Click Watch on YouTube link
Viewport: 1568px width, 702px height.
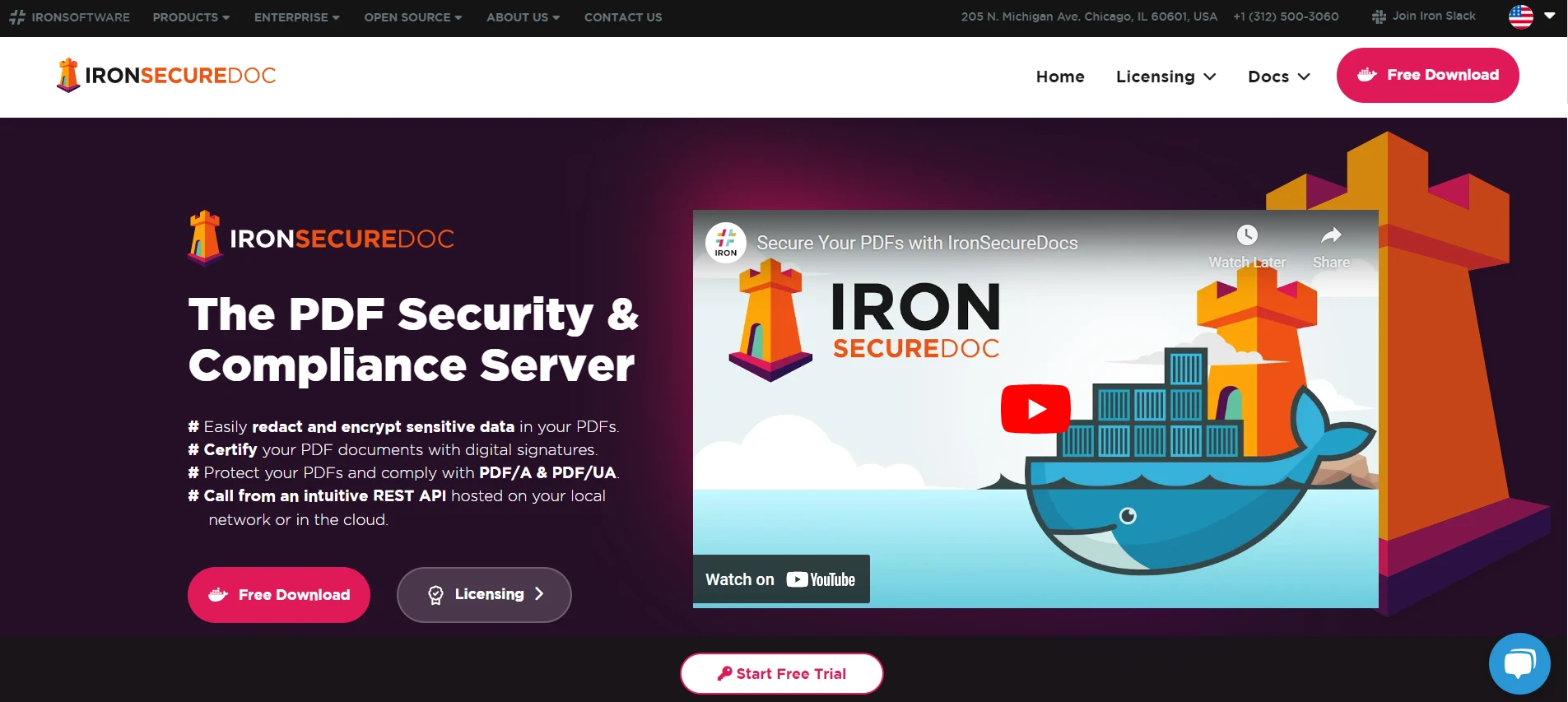click(781, 579)
